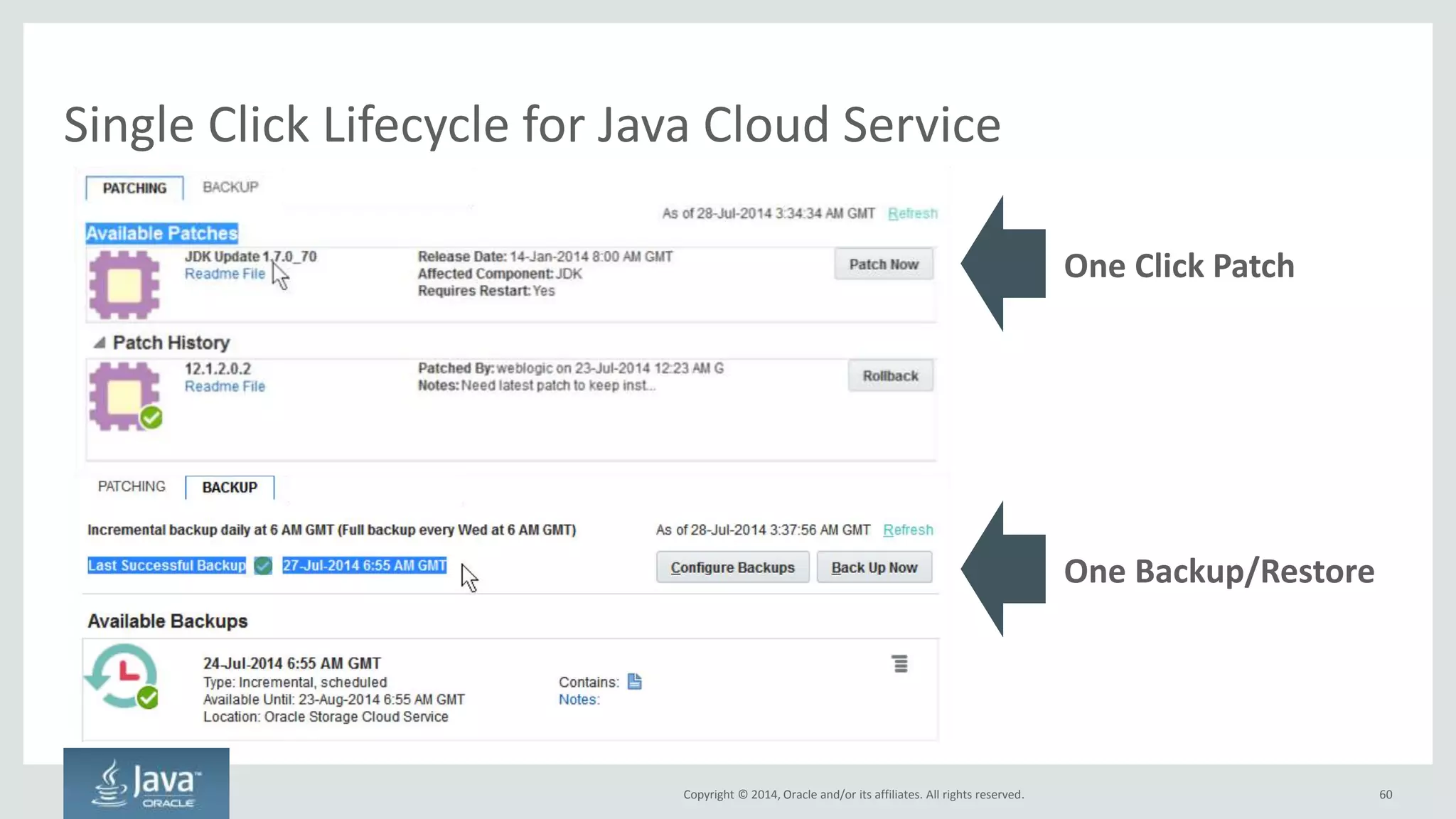Click the 27-Jul-2014 6:55 AM GMT timestamp
This screenshot has width=1456, height=819.
[365, 565]
